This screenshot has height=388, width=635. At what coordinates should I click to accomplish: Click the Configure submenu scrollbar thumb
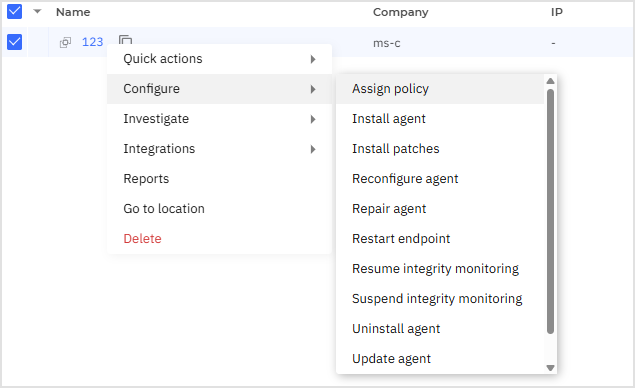pos(550,211)
